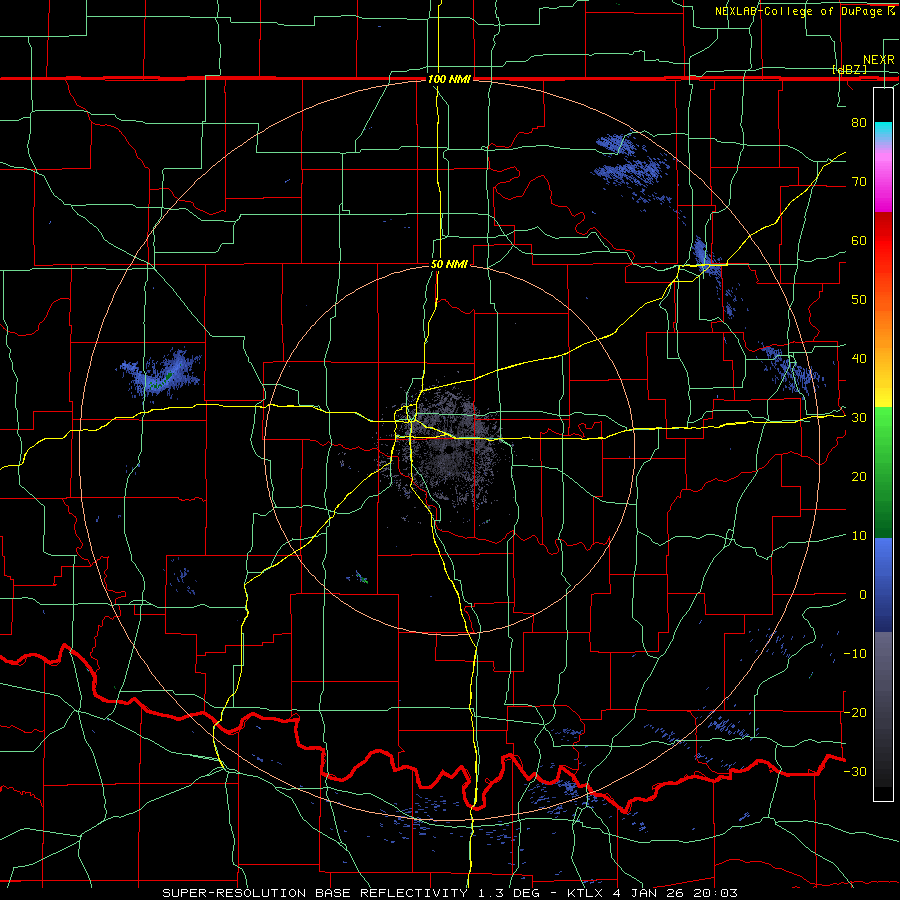Click the 10 value on the dBZ scale
The image size is (900, 900).
[x=859, y=536]
